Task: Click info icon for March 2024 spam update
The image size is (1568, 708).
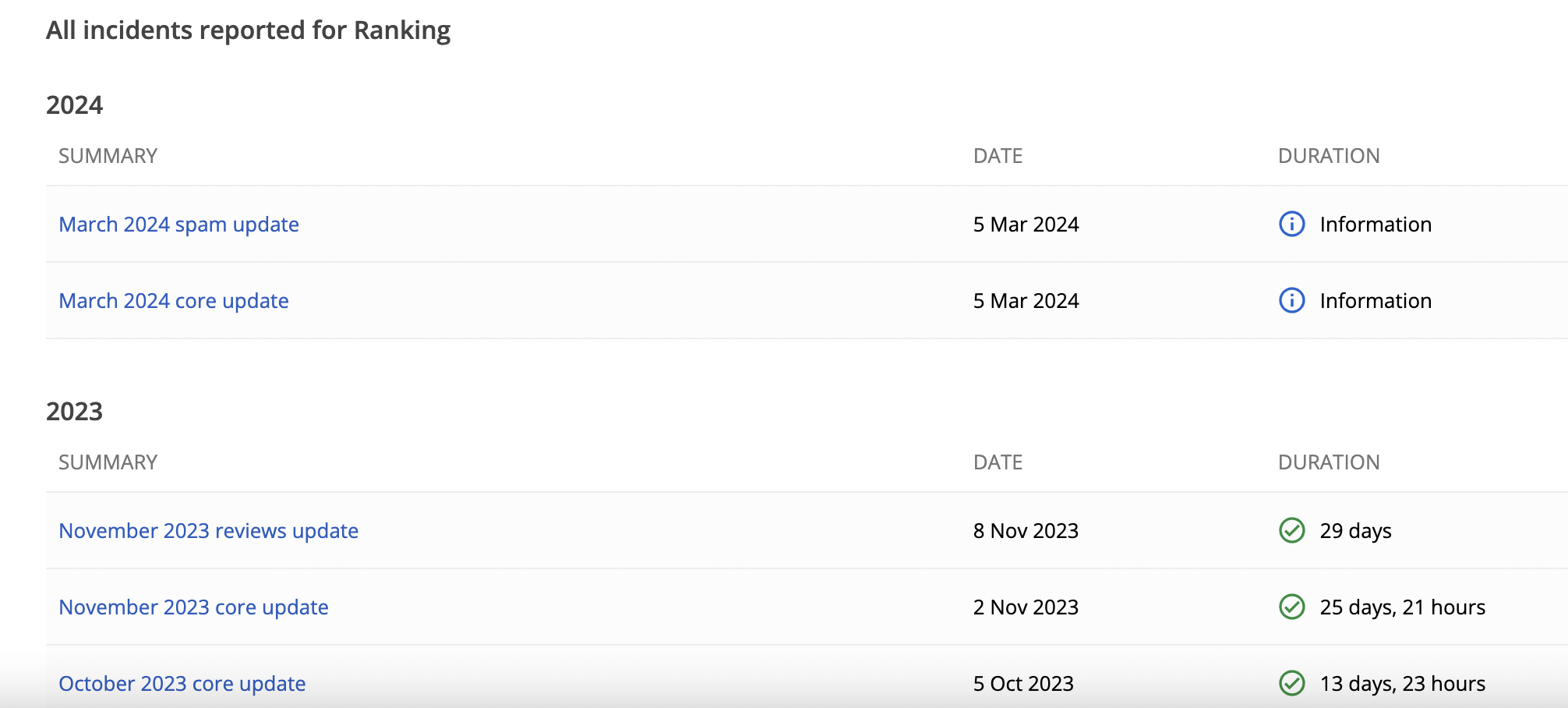Action: pyautogui.click(x=1291, y=224)
